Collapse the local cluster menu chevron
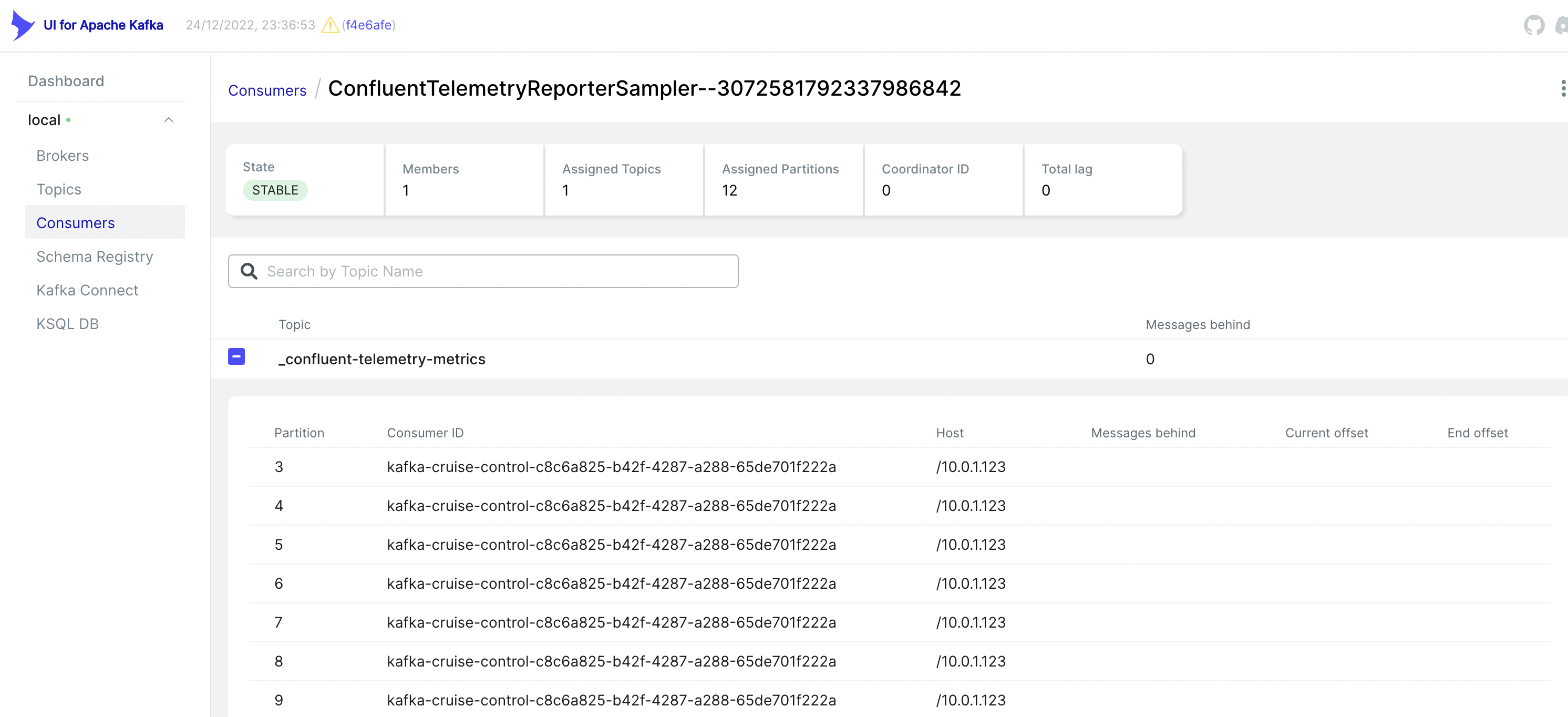Viewport: 1568px width, 717px height. pyautogui.click(x=169, y=120)
